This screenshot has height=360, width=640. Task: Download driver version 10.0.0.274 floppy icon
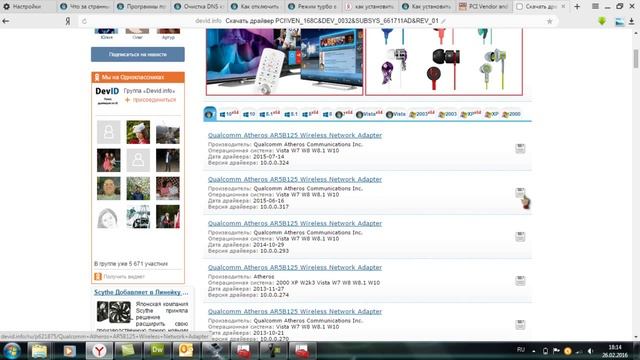point(520,280)
